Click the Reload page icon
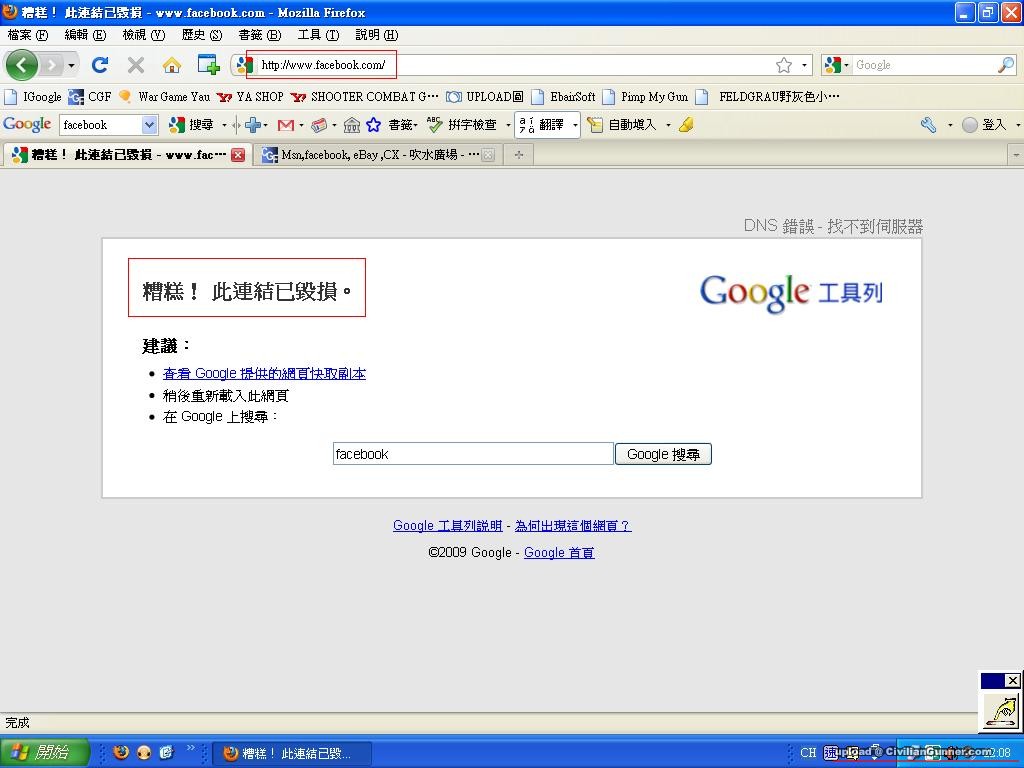Screen dimensions: 1024x768 click(100, 65)
